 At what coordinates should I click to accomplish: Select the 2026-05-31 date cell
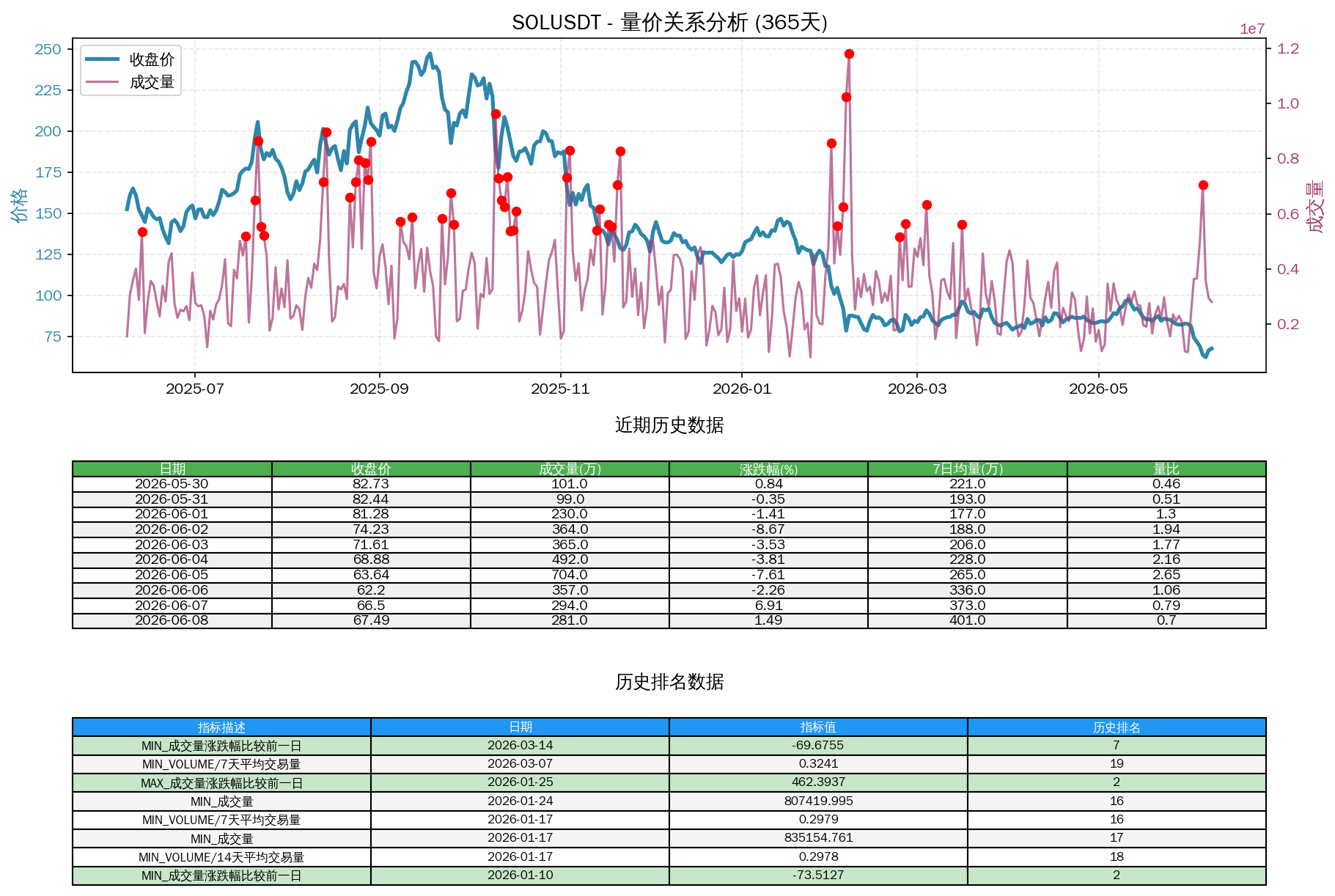[x=172, y=499]
